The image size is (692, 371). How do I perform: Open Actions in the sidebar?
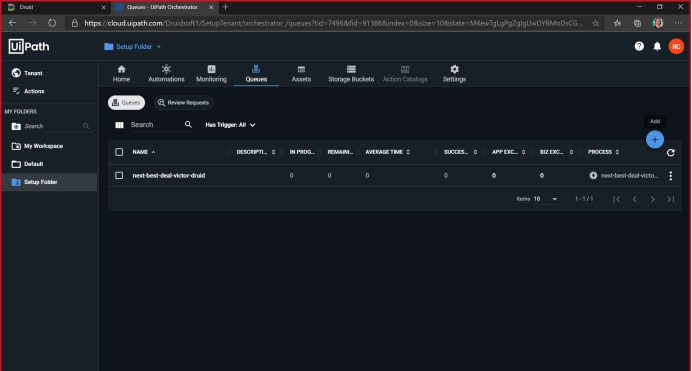[28, 91]
